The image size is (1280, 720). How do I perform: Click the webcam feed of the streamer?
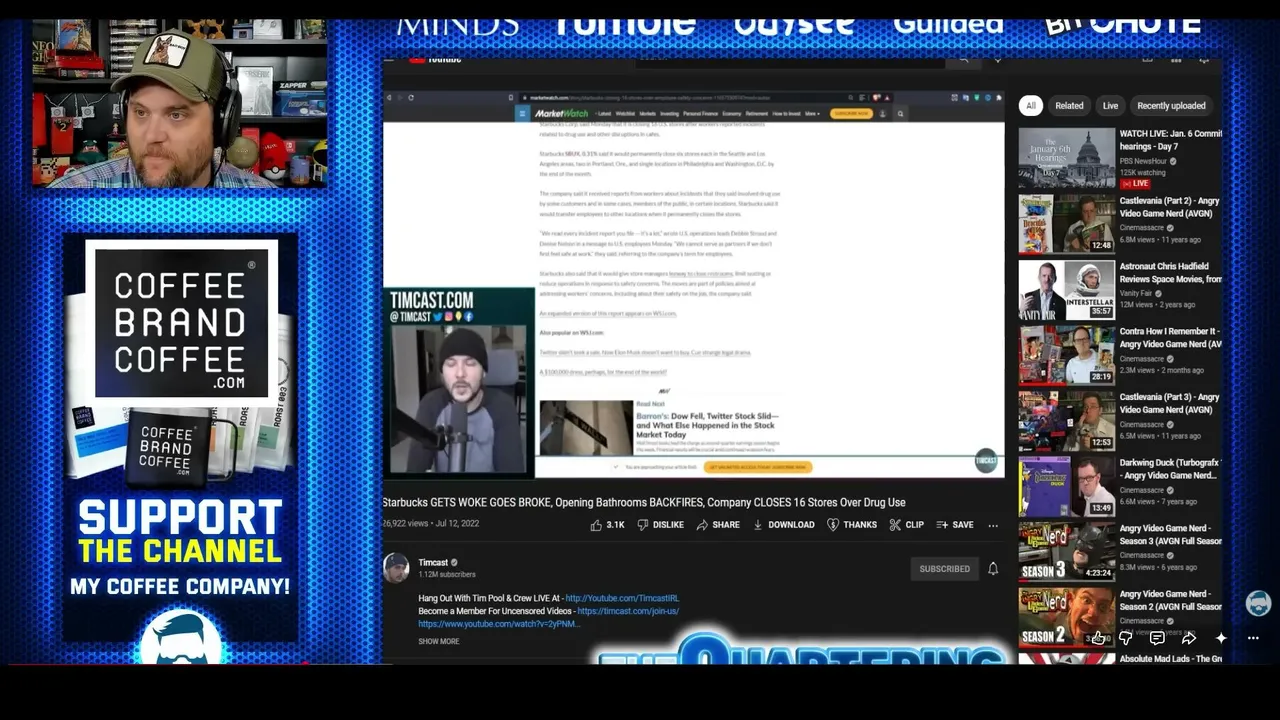click(x=180, y=103)
